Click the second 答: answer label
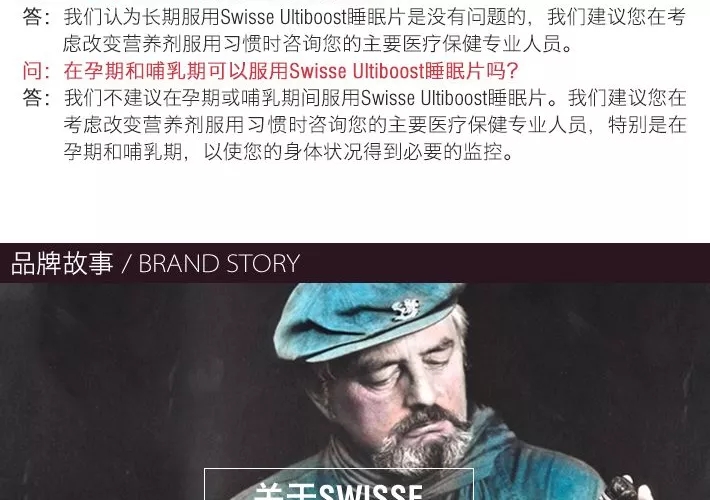Viewport: 710px width, 500px height. pos(37,98)
